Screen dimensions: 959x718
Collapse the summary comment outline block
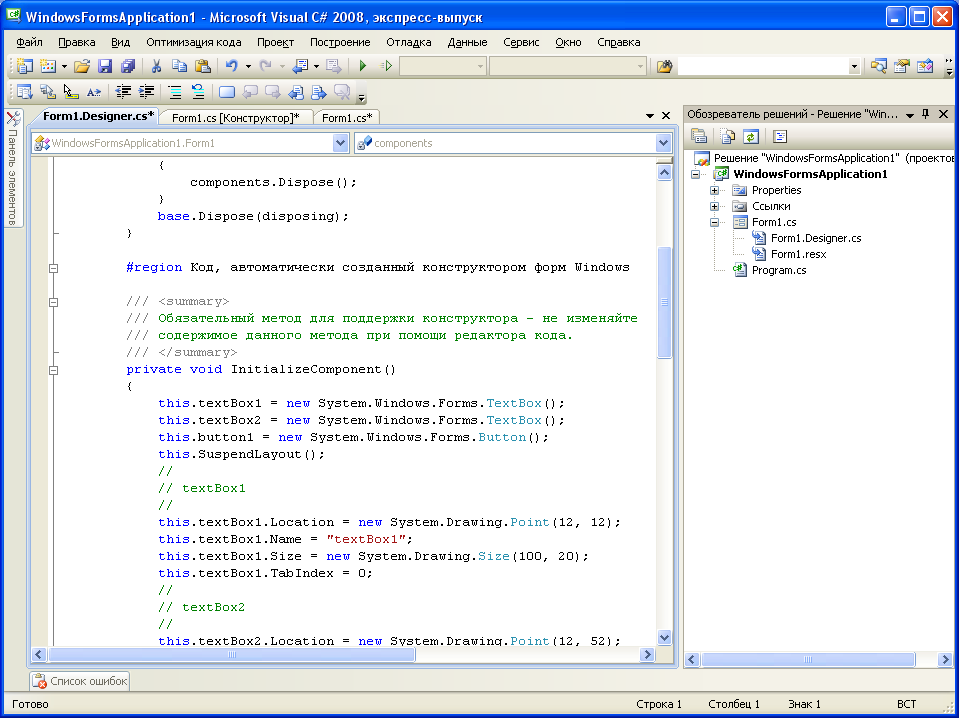(54, 302)
